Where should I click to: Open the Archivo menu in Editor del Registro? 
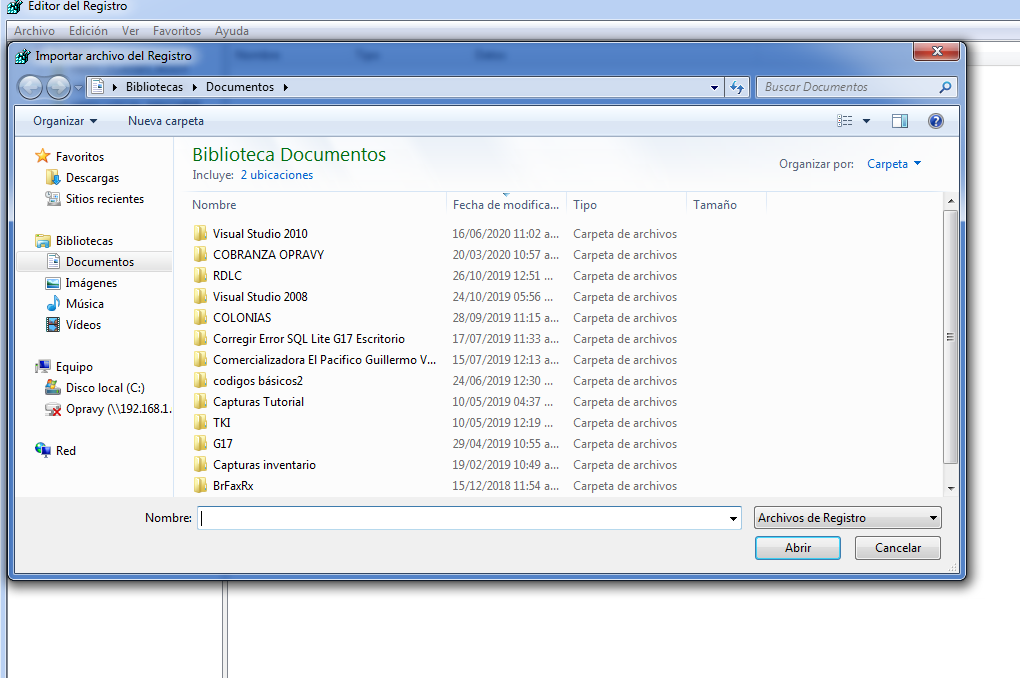[34, 31]
